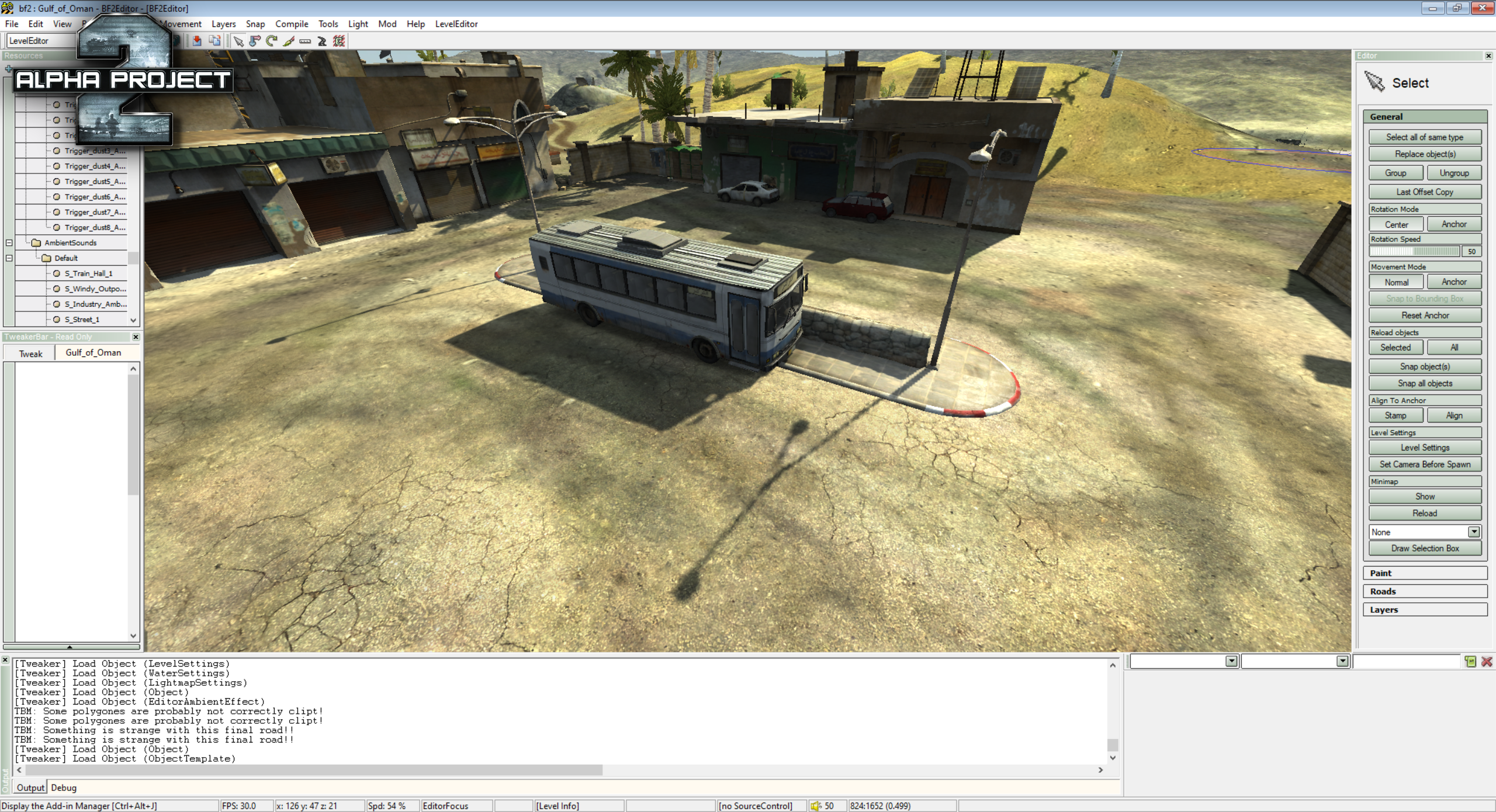Select the ruler Measure tool icon
Viewport: 1496px width, 812px height.
coord(305,41)
